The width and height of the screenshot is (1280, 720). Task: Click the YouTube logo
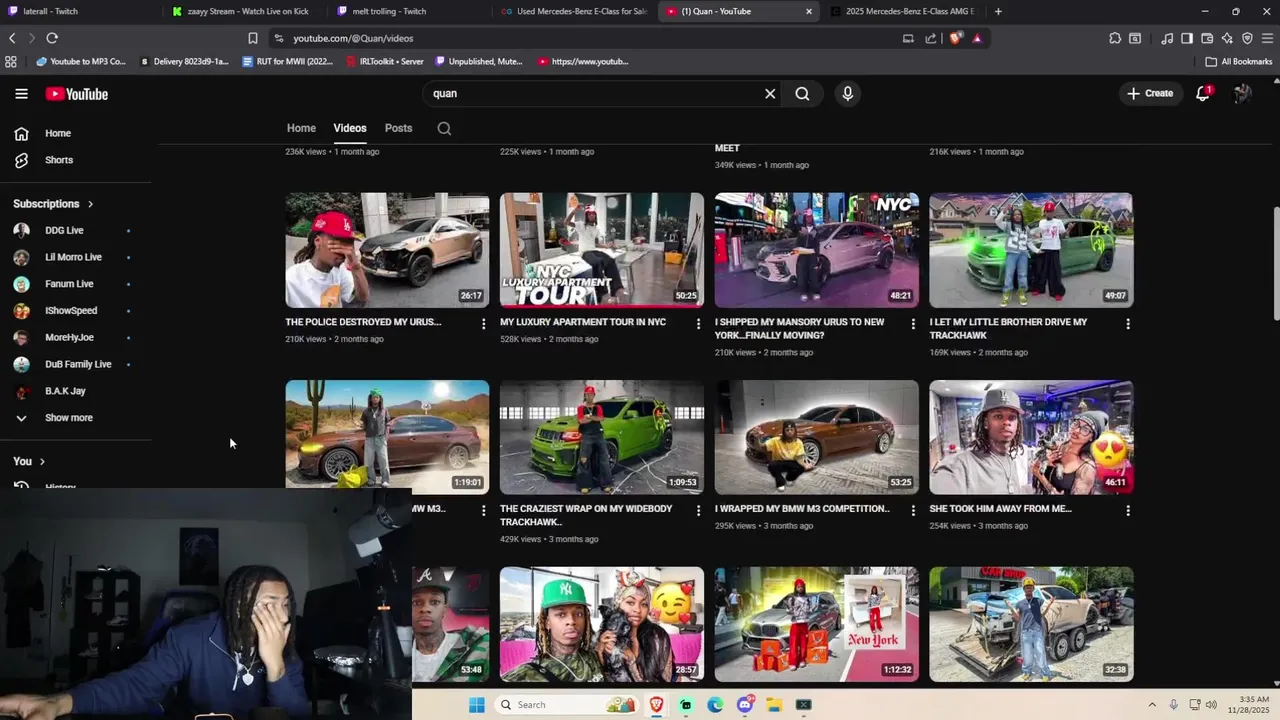[76, 94]
